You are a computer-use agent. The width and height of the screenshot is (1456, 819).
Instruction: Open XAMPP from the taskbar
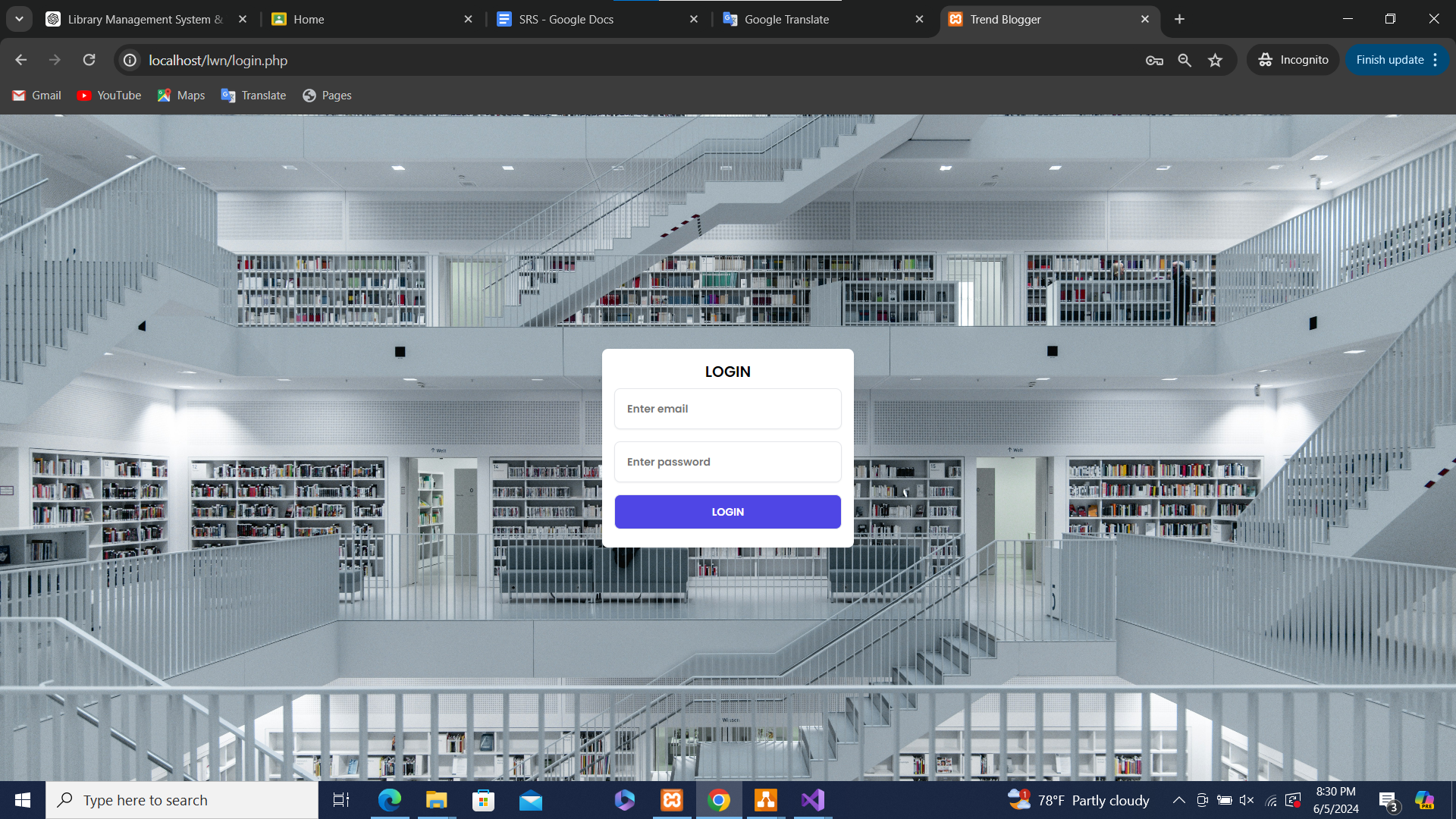click(672, 800)
